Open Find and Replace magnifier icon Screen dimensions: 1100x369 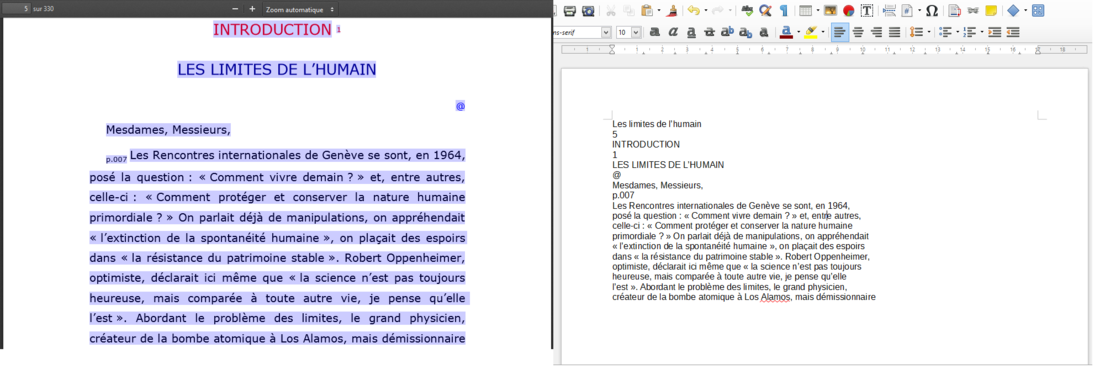(x=765, y=11)
